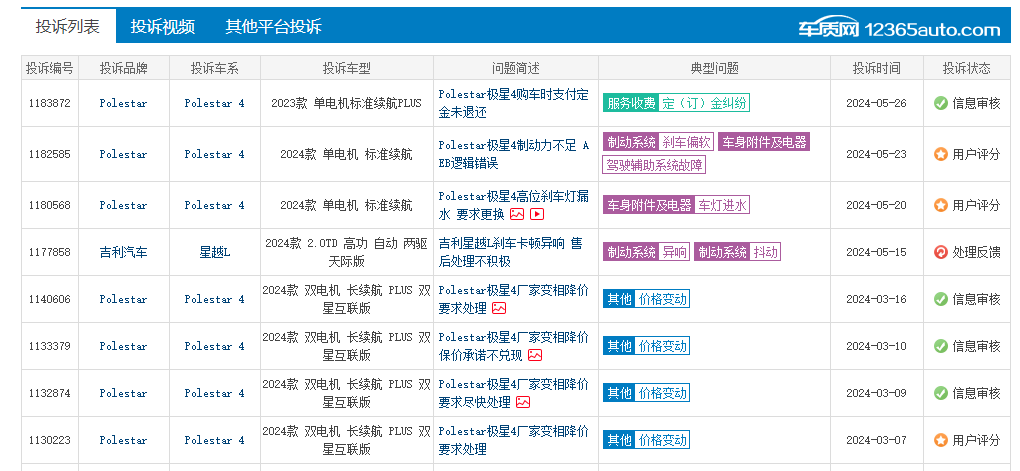Viewport: 1020px width, 471px height.
Task: Click red feedback status icon for complaint 1177858
Action: 940,252
